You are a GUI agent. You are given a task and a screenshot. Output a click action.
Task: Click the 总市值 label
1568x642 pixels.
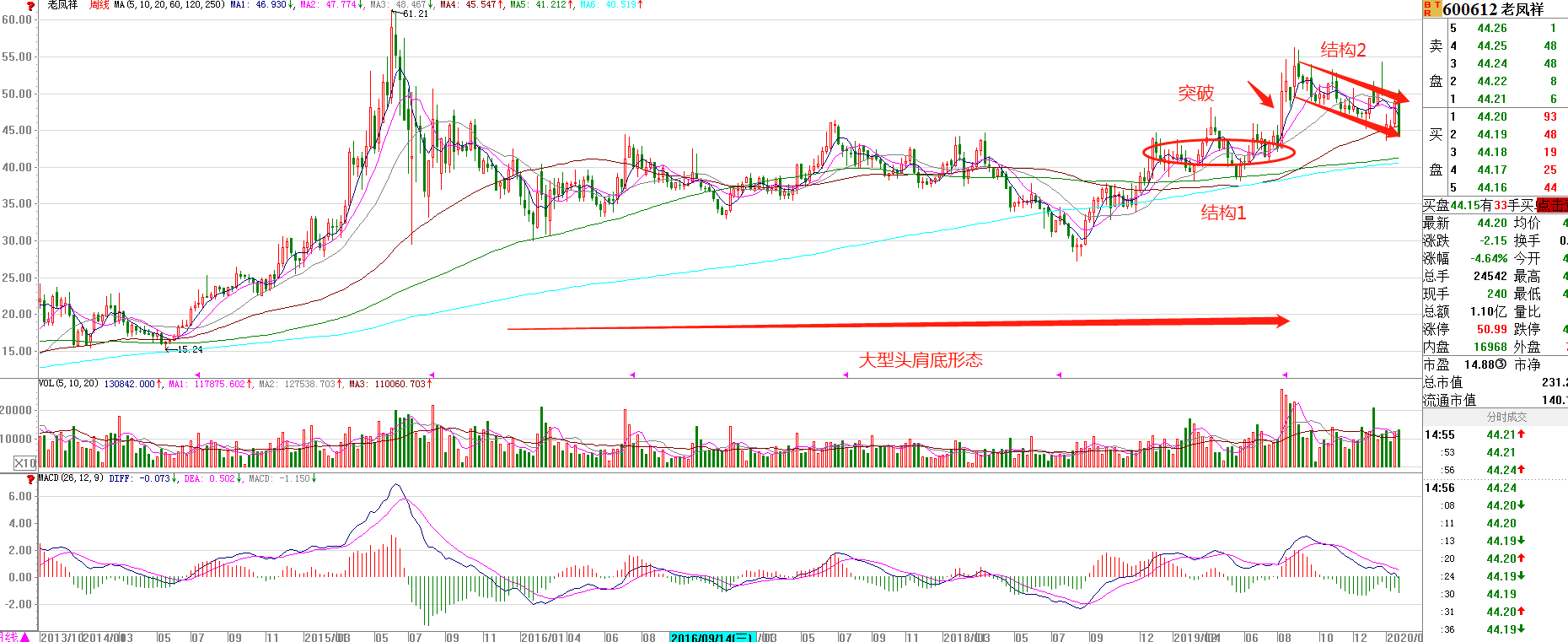[1443, 382]
